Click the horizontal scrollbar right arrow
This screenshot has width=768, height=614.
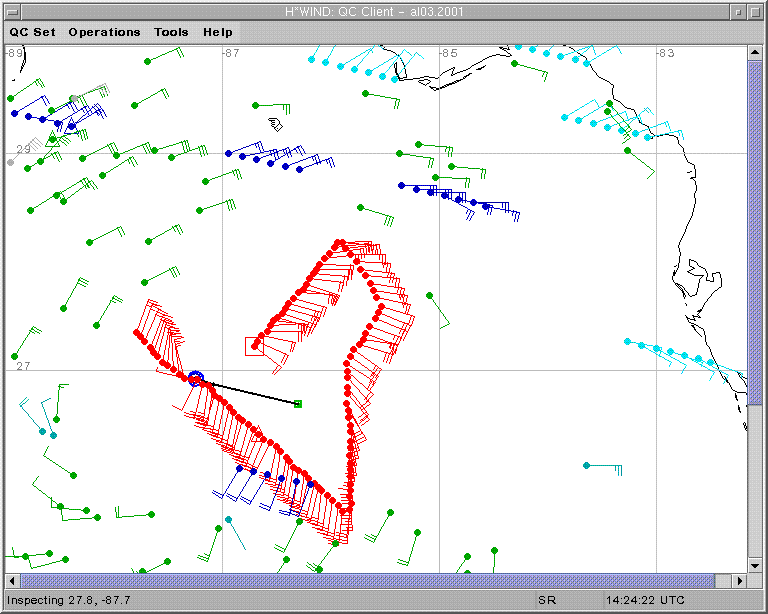click(x=741, y=581)
